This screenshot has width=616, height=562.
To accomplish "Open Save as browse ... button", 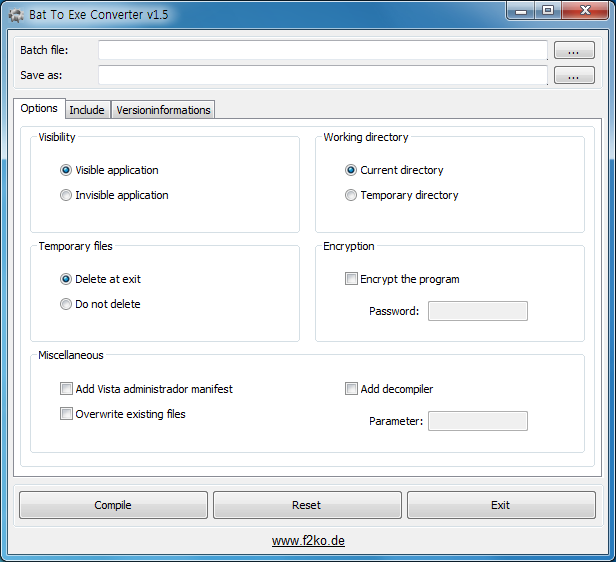I will coord(574,75).
